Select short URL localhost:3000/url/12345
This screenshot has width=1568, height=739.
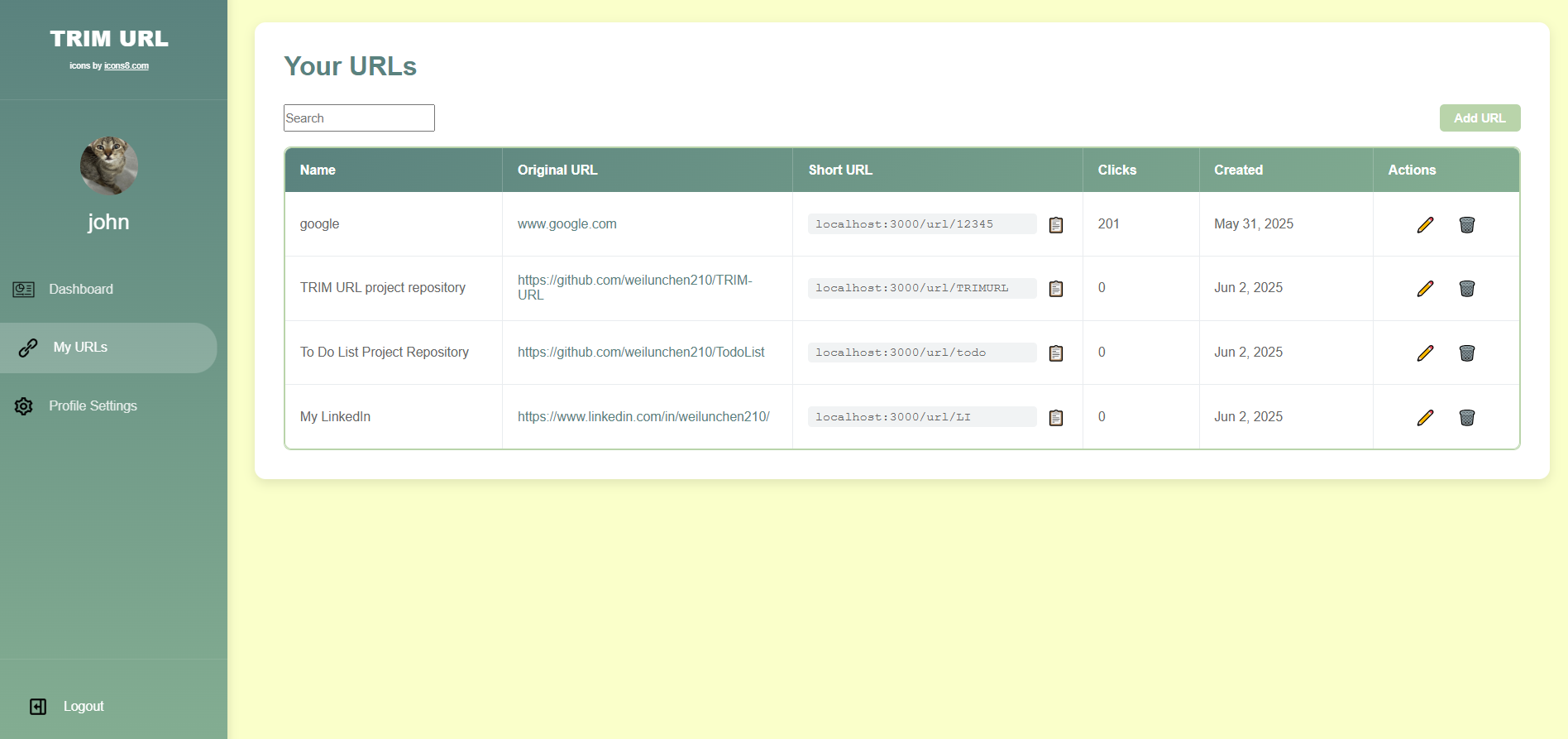(922, 224)
